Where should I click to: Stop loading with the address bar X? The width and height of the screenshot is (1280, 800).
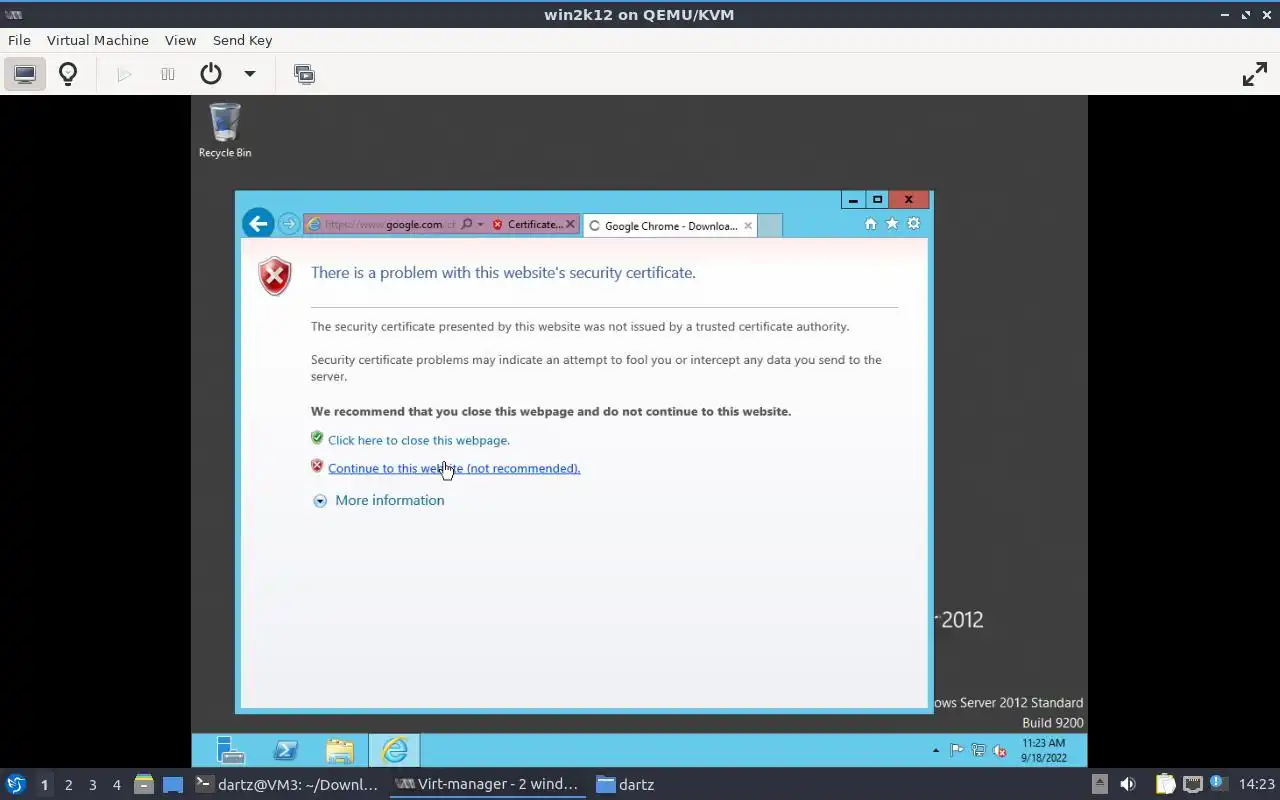[x=571, y=224]
